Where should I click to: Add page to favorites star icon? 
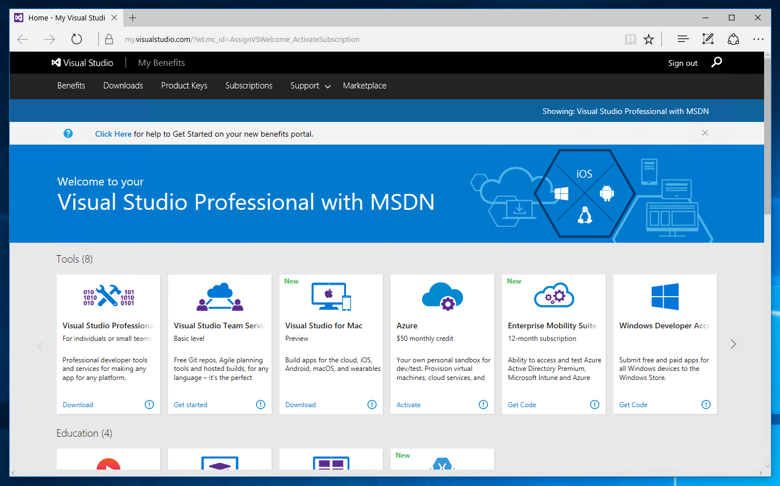(x=649, y=39)
